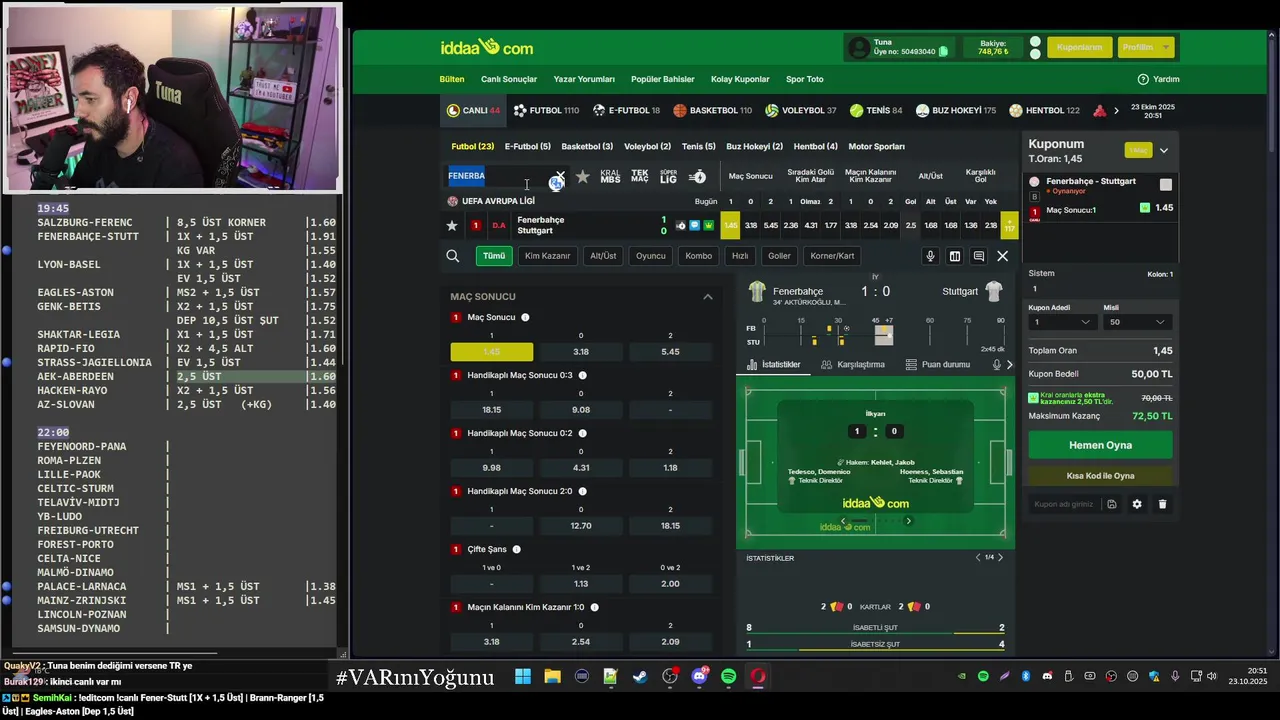Open Spor Toto menu
The width and height of the screenshot is (1280, 720).
(805, 79)
